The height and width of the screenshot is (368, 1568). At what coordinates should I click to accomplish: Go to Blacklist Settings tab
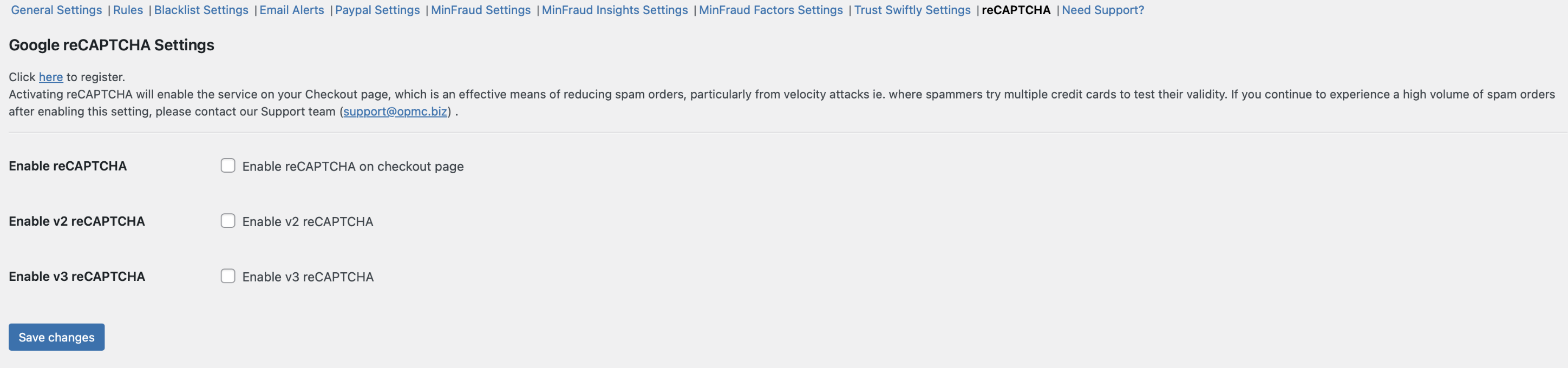pos(201,10)
